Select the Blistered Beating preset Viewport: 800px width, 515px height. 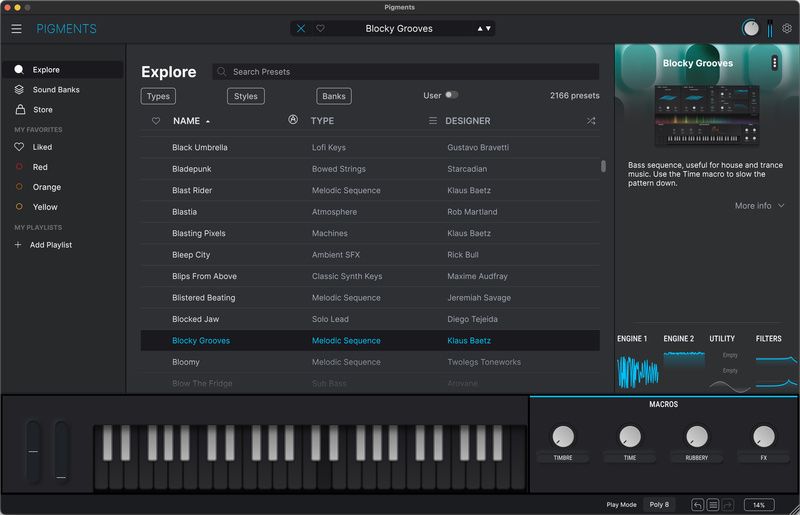(370, 298)
